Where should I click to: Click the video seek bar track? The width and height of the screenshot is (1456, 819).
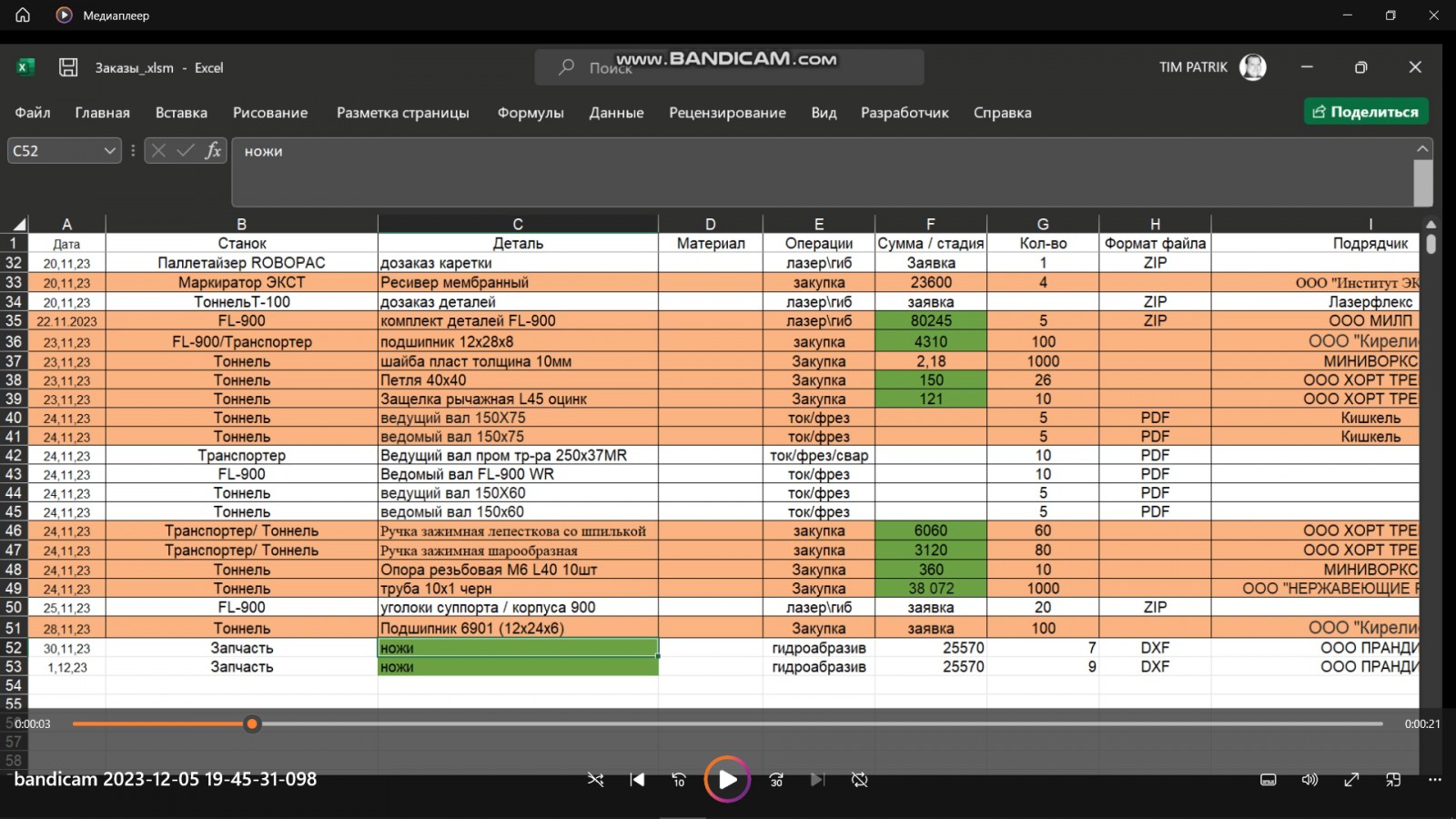click(x=728, y=724)
